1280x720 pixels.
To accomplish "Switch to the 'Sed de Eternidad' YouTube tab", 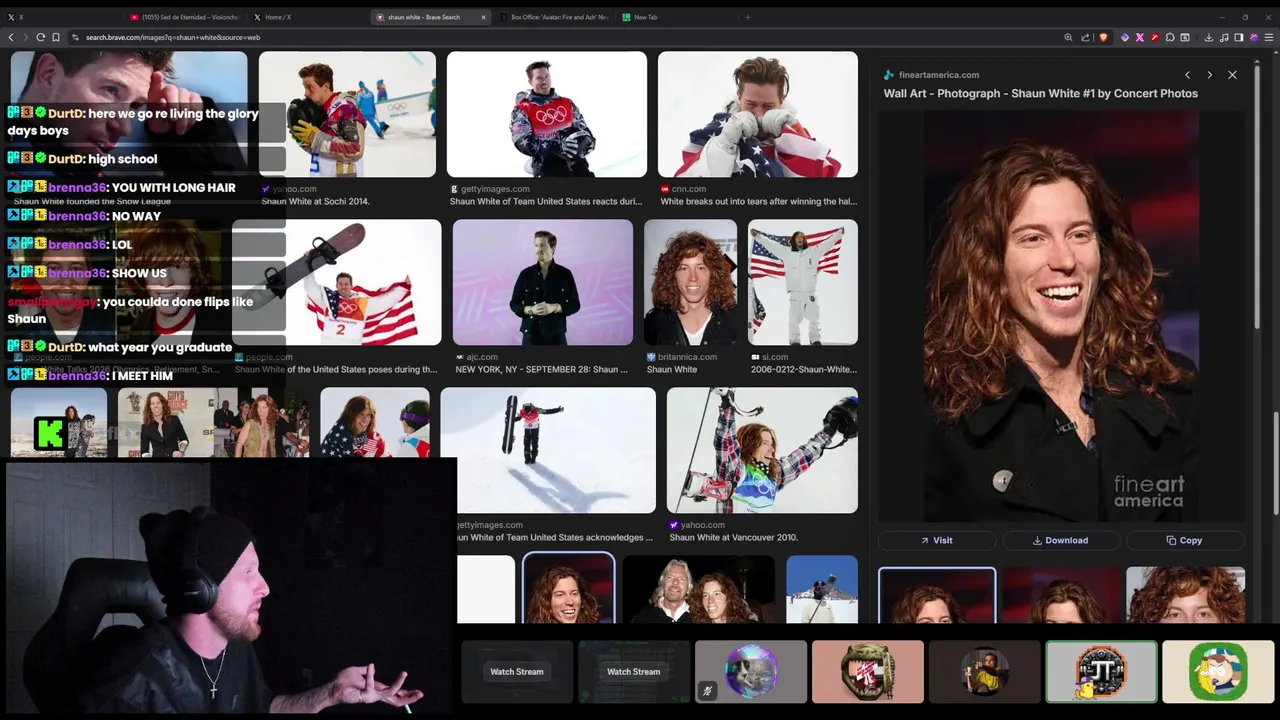I will tap(185, 17).
